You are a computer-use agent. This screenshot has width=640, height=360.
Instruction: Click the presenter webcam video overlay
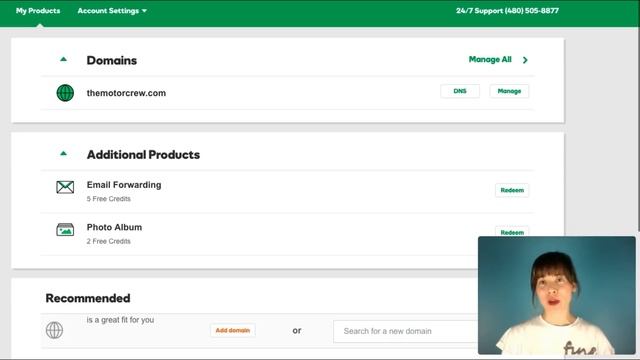click(557, 296)
